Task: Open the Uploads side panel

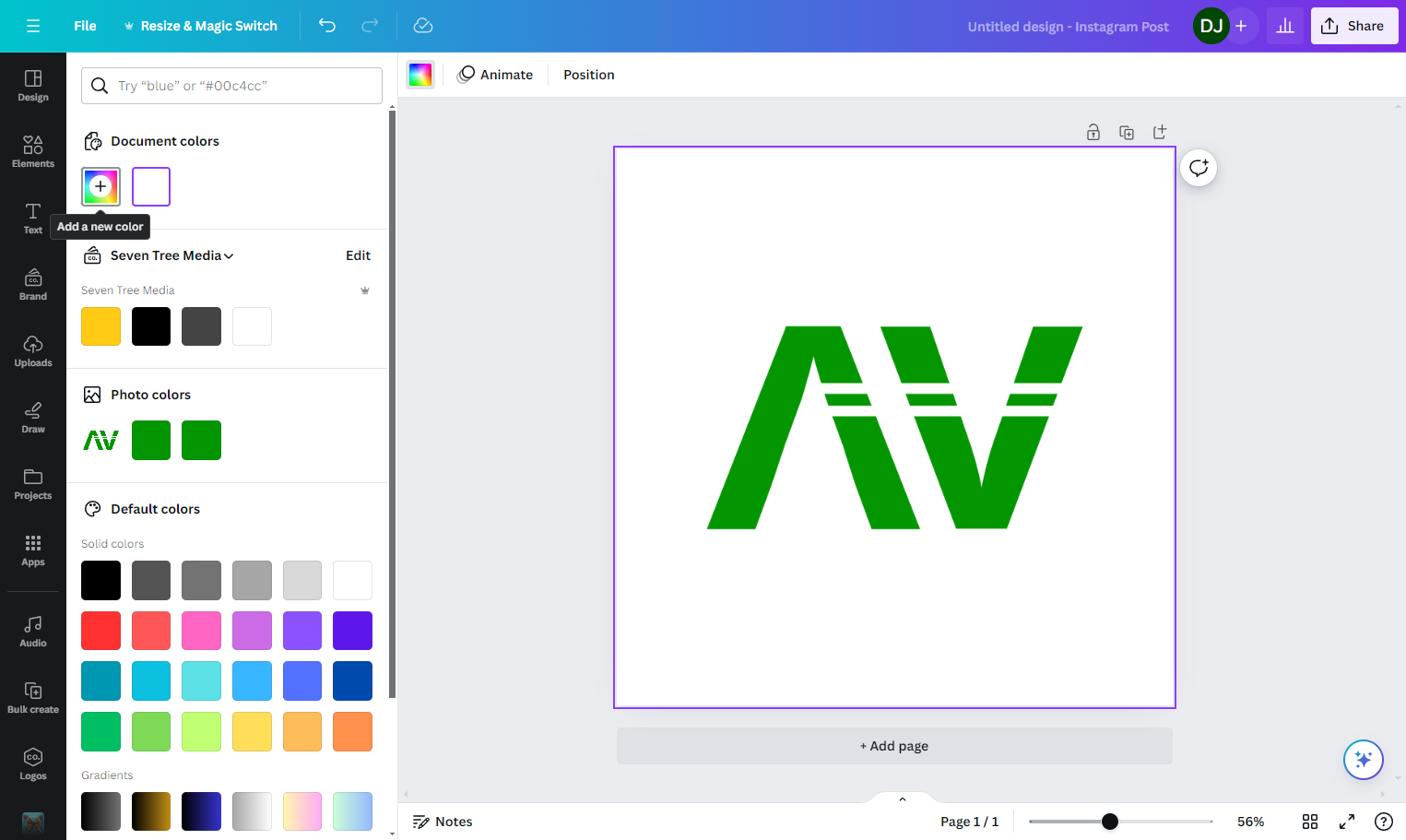Action: (33, 351)
